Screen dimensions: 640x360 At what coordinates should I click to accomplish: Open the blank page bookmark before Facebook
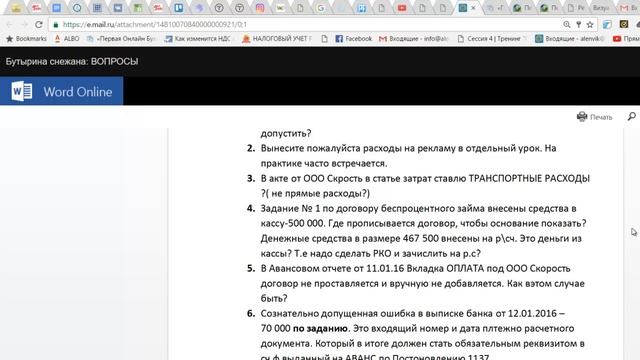tap(324, 39)
